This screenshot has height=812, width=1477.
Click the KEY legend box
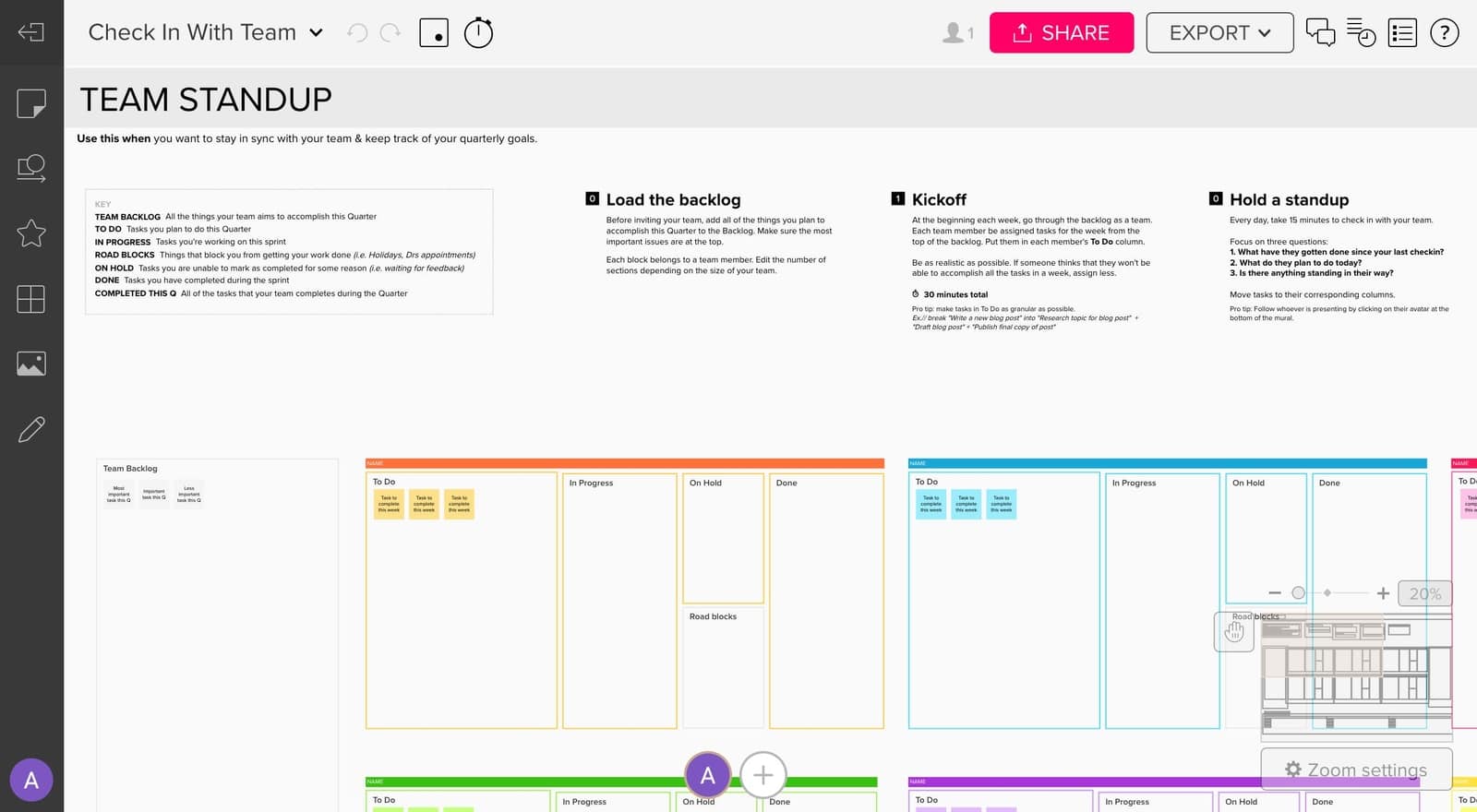click(289, 252)
